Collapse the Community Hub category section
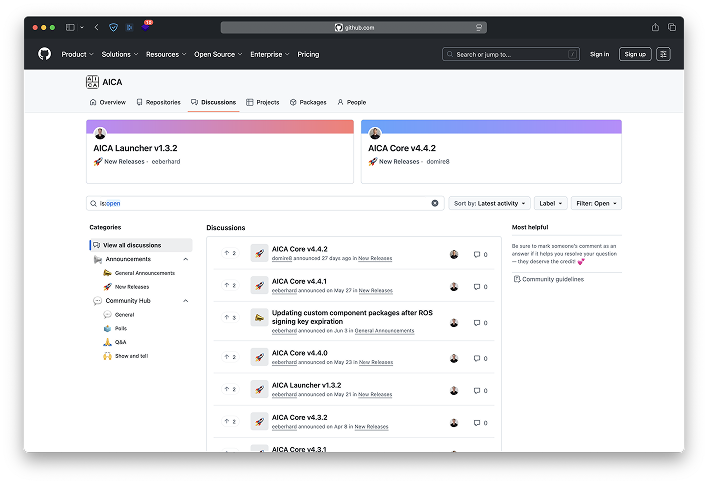708x484 pixels. [185, 300]
